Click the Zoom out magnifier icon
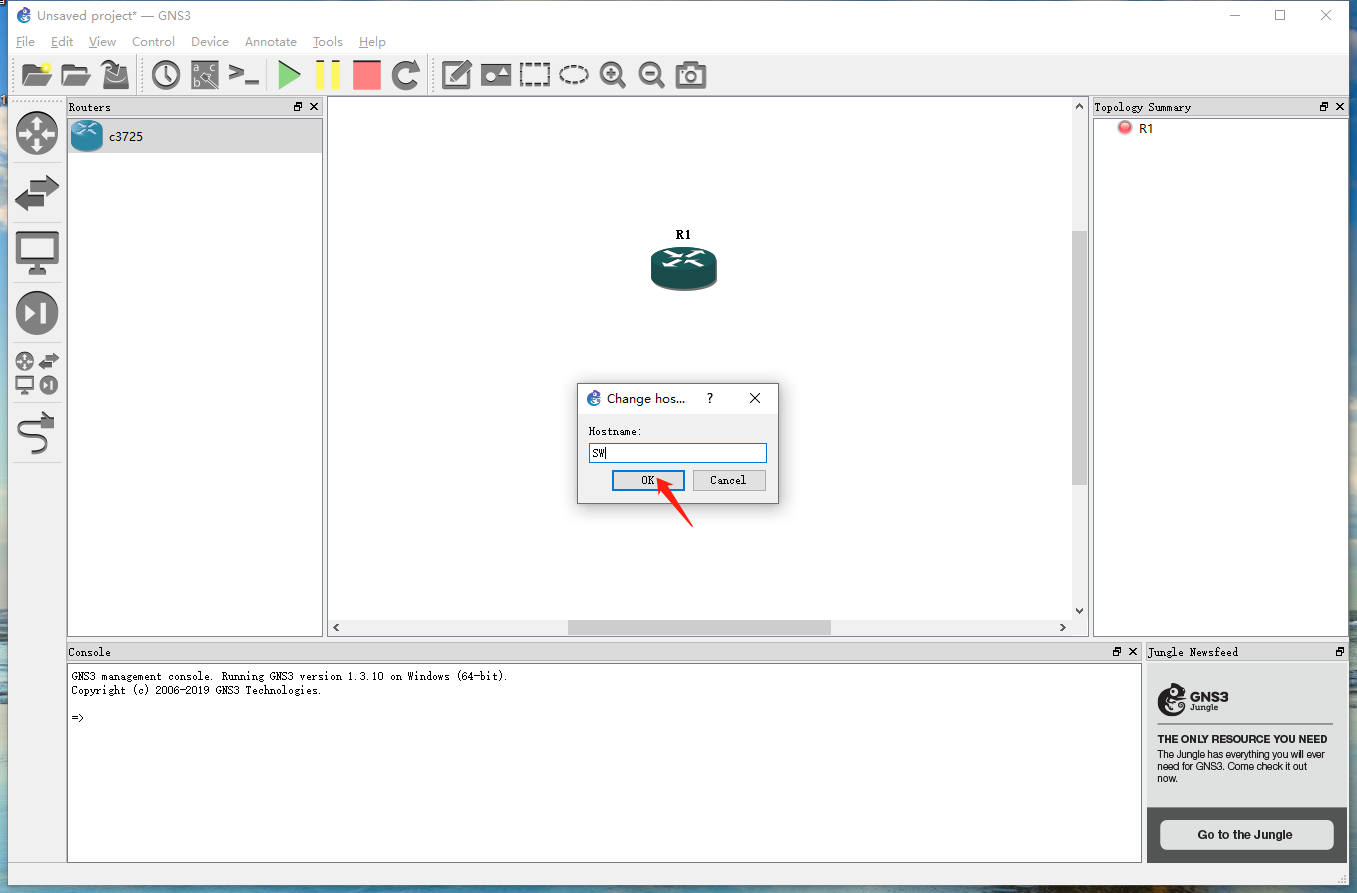The height and width of the screenshot is (893, 1357). coord(652,74)
